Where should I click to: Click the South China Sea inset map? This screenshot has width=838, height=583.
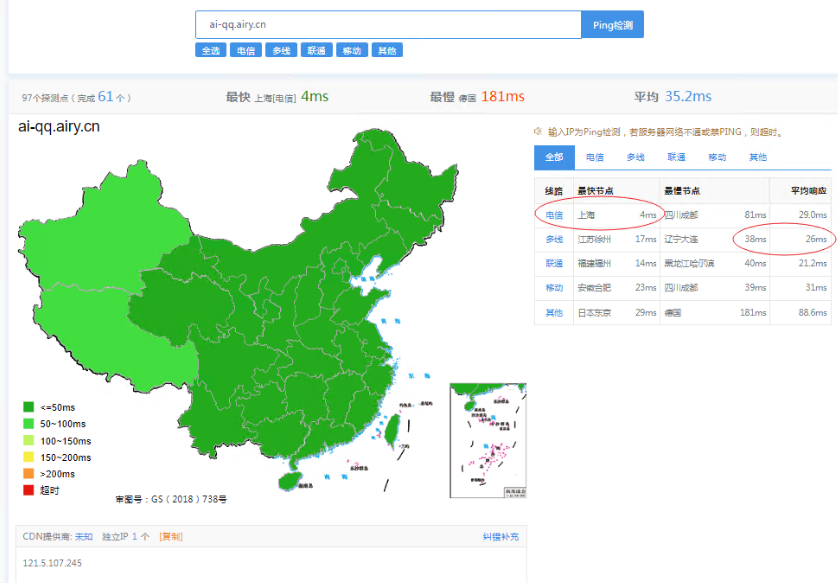(488, 440)
